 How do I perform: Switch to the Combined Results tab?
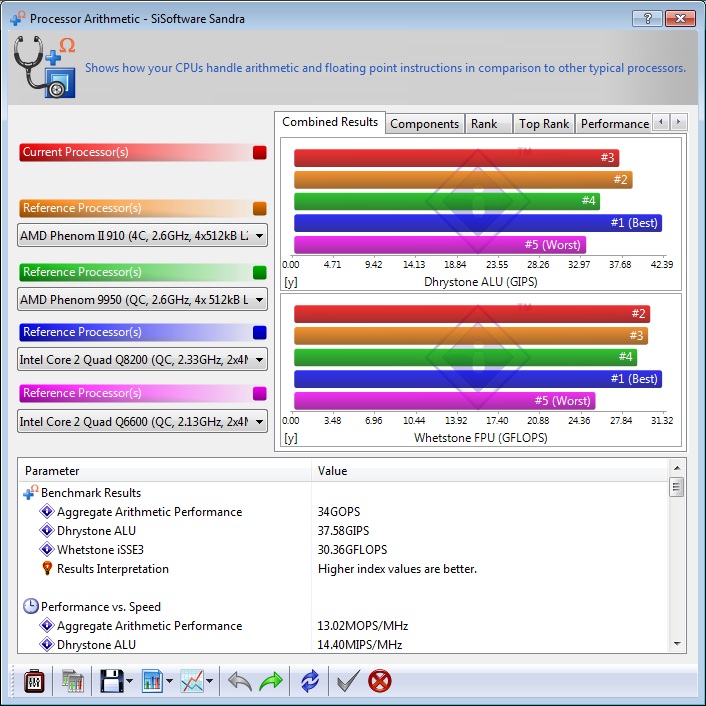coord(330,122)
